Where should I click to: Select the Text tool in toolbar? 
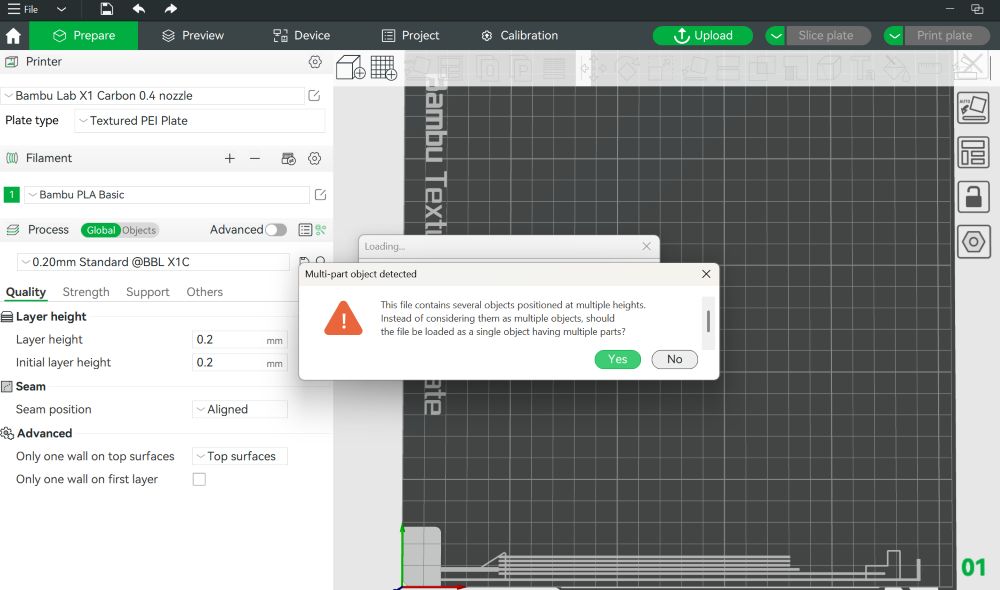(x=862, y=68)
